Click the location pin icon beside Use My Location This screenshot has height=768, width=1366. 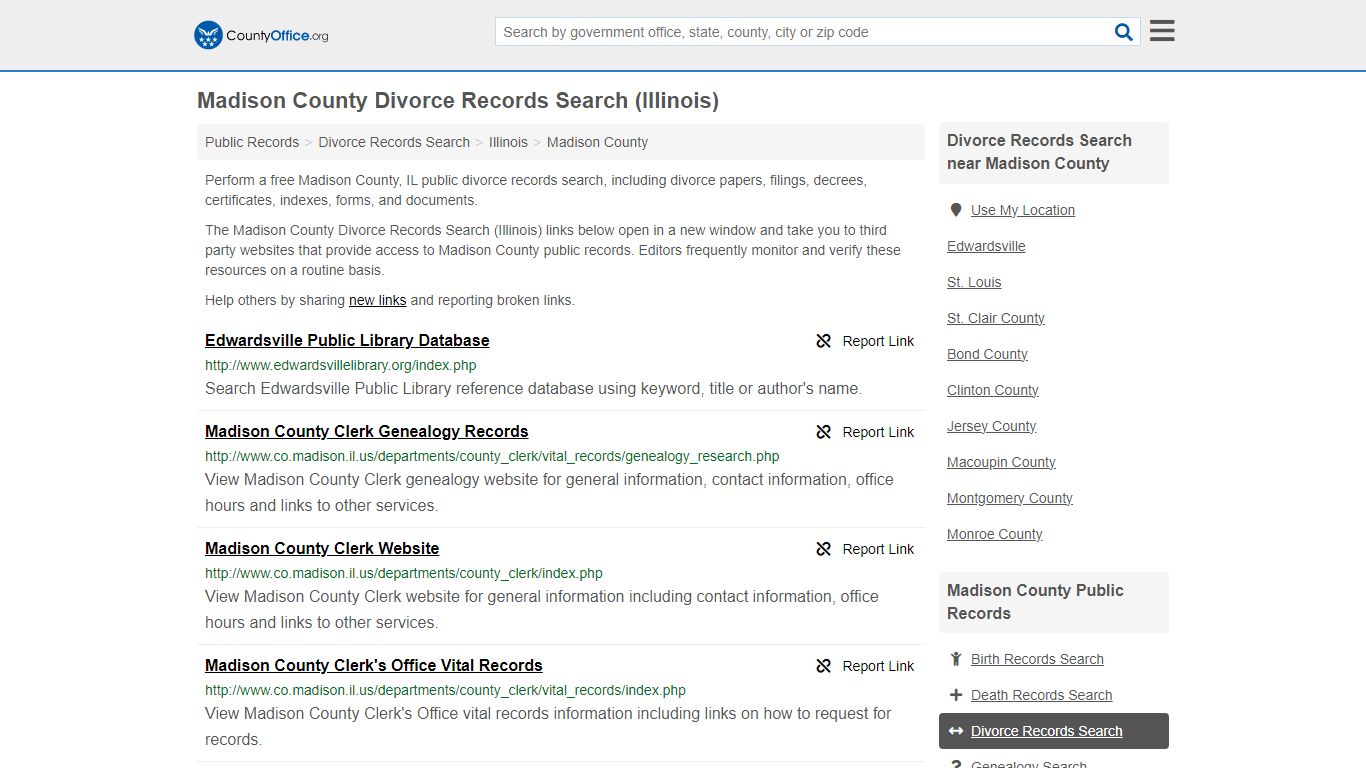pyautogui.click(x=956, y=210)
